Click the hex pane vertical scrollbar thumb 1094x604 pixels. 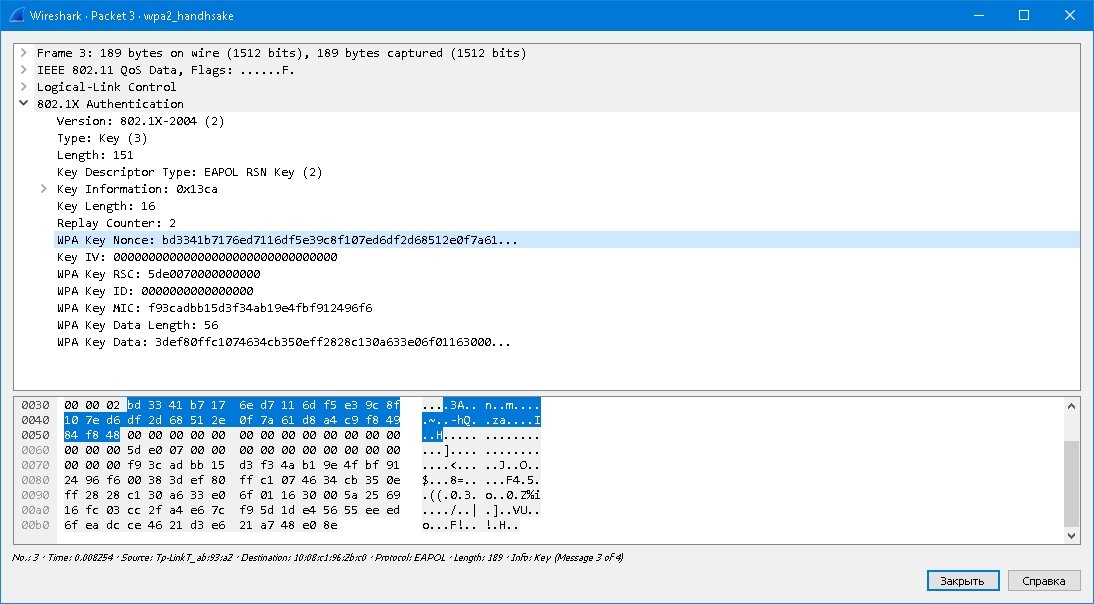coord(1071,483)
